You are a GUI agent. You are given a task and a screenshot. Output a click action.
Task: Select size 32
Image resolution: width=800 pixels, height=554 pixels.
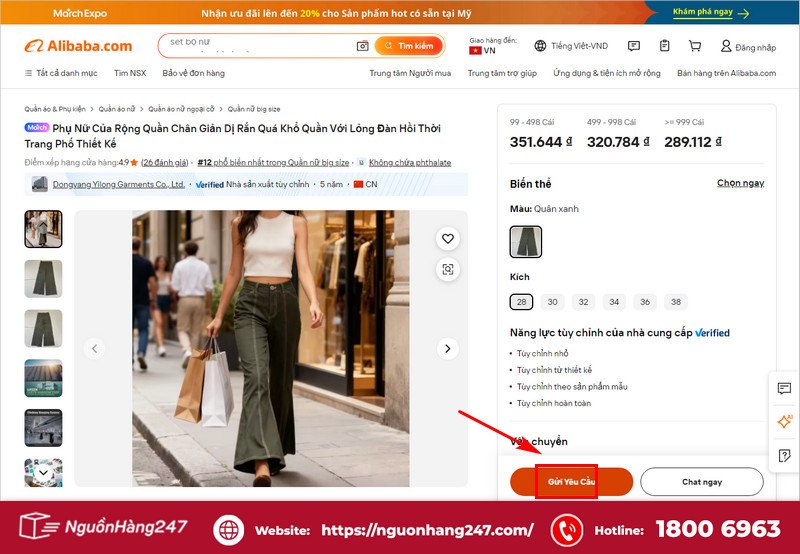click(583, 302)
